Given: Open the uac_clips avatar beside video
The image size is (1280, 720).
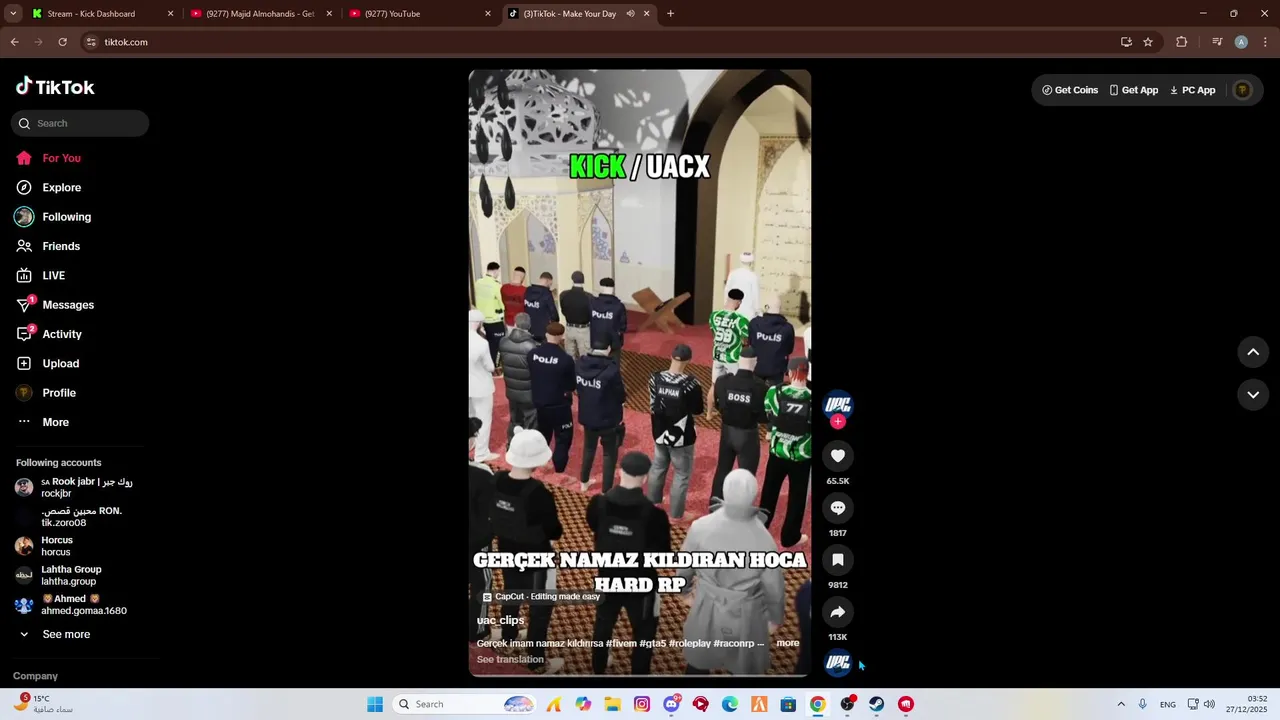Looking at the screenshot, I should click(838, 405).
